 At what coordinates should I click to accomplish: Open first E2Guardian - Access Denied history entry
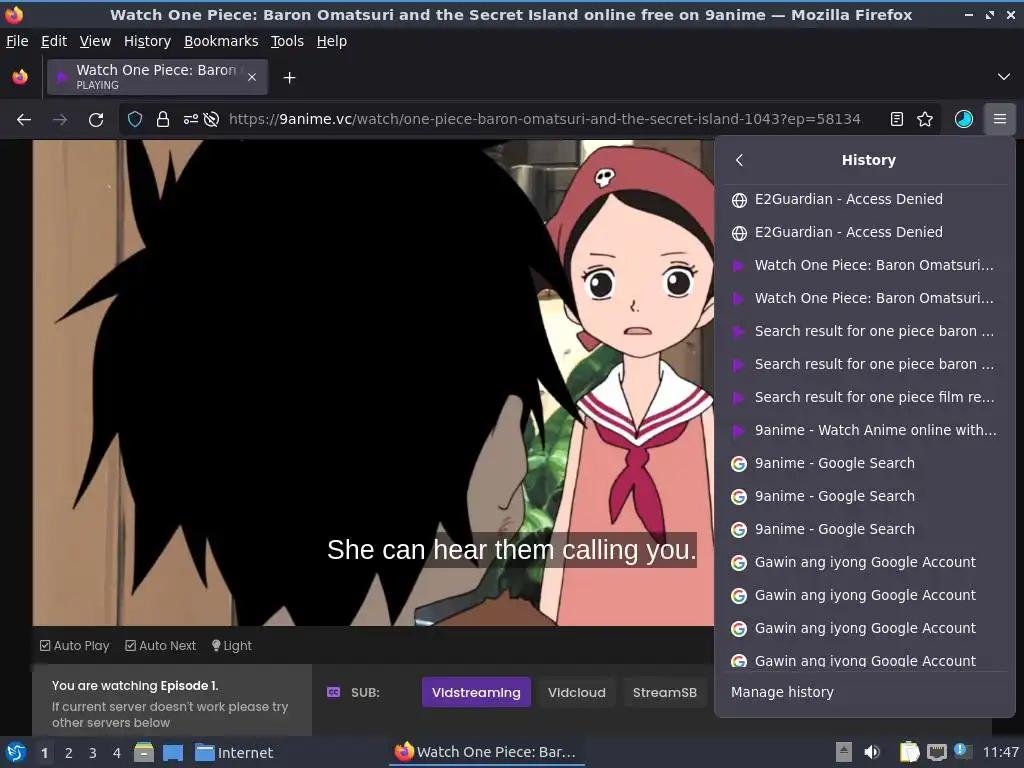865,199
